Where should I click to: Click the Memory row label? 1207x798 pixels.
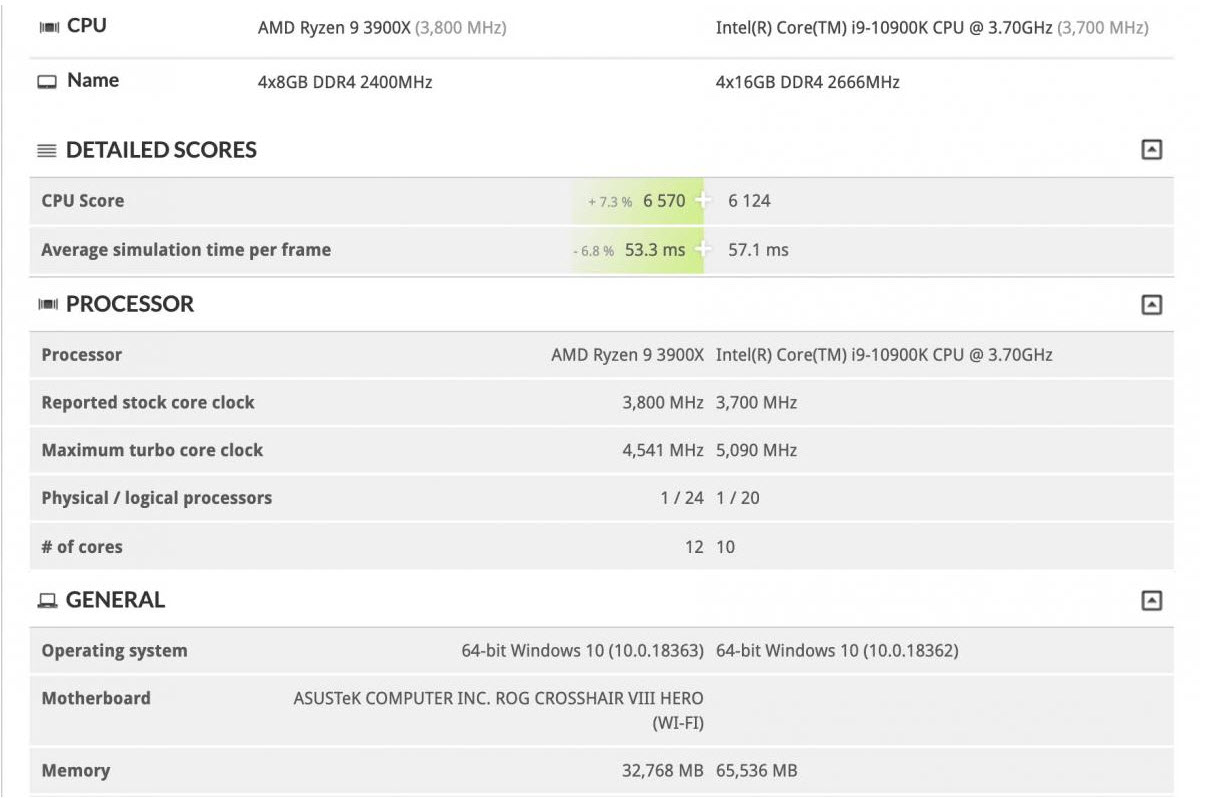(x=76, y=771)
